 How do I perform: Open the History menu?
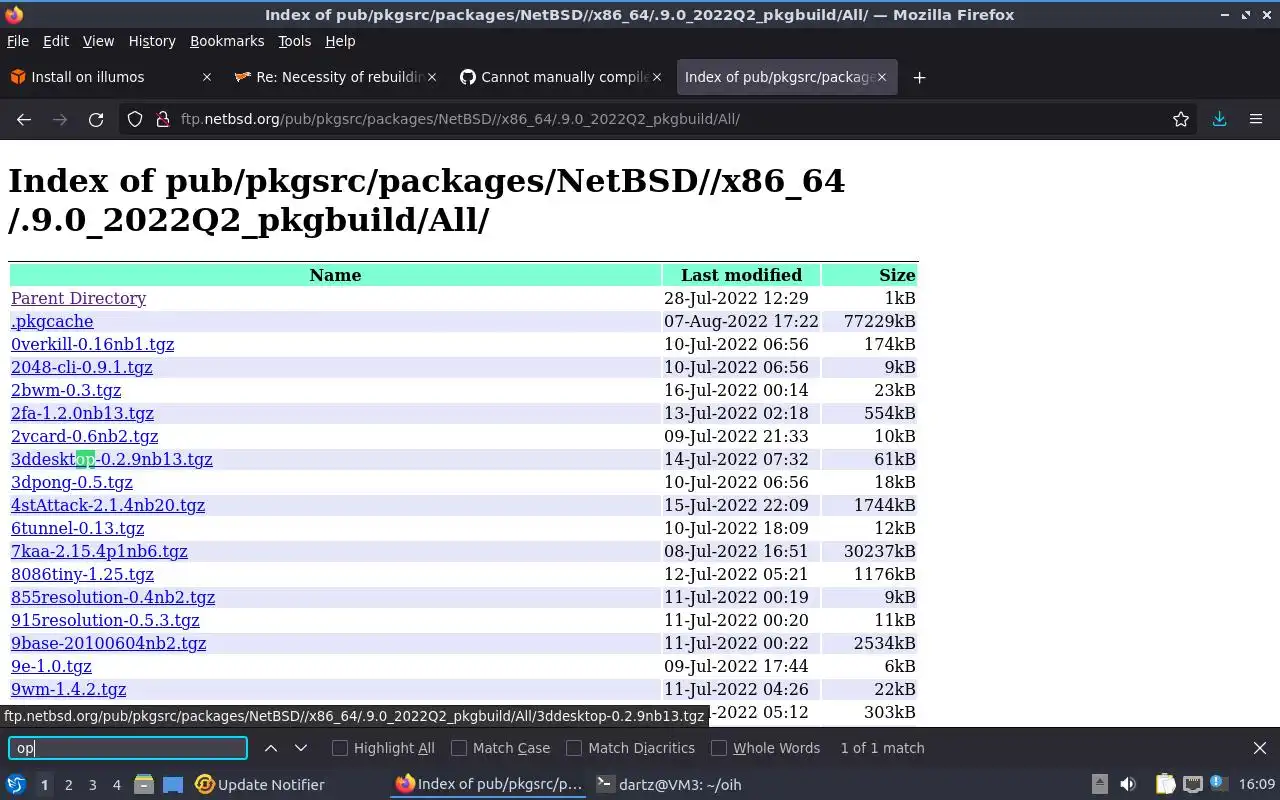pyautogui.click(x=152, y=41)
